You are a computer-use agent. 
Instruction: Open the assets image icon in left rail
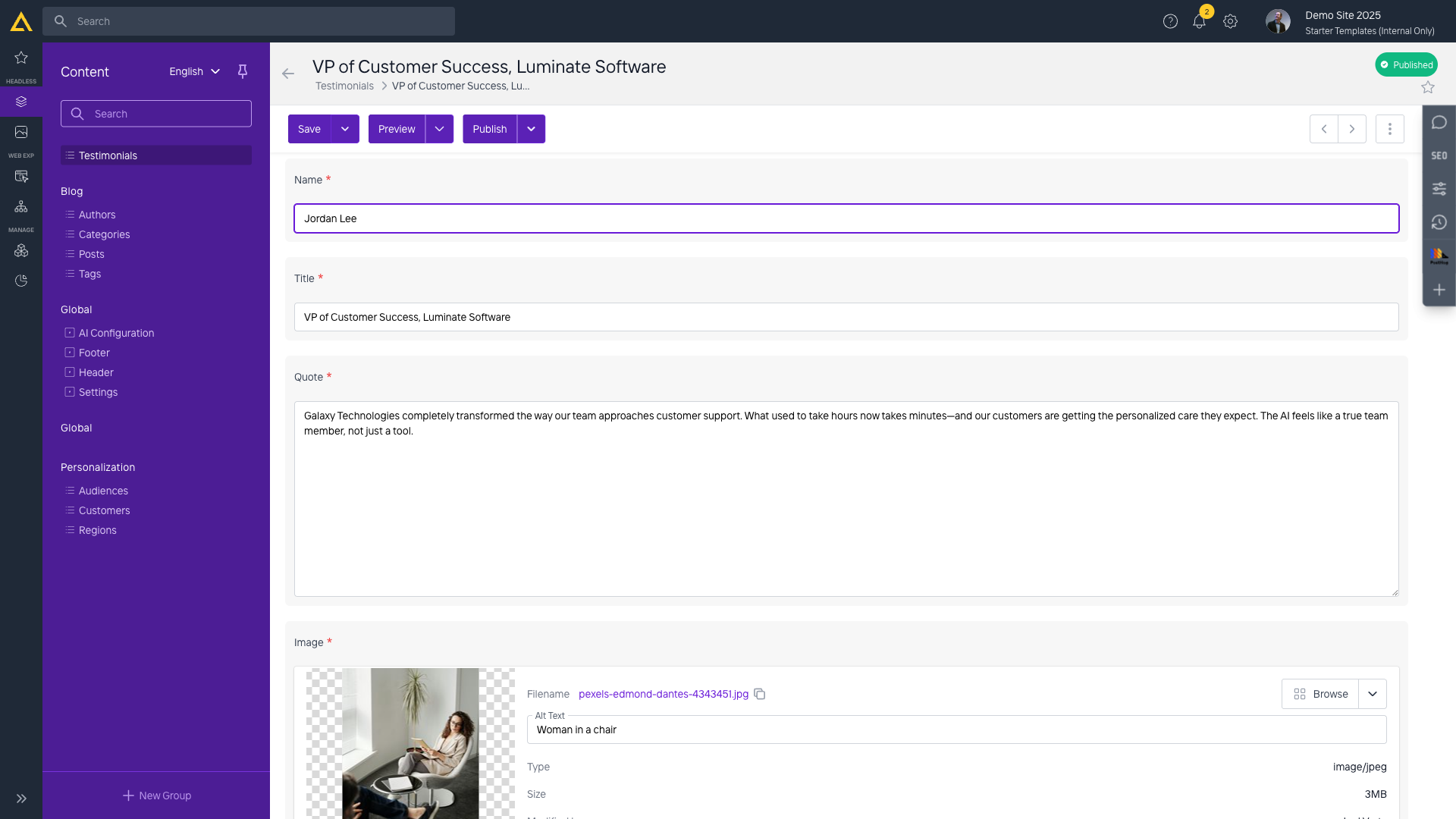coord(21,132)
